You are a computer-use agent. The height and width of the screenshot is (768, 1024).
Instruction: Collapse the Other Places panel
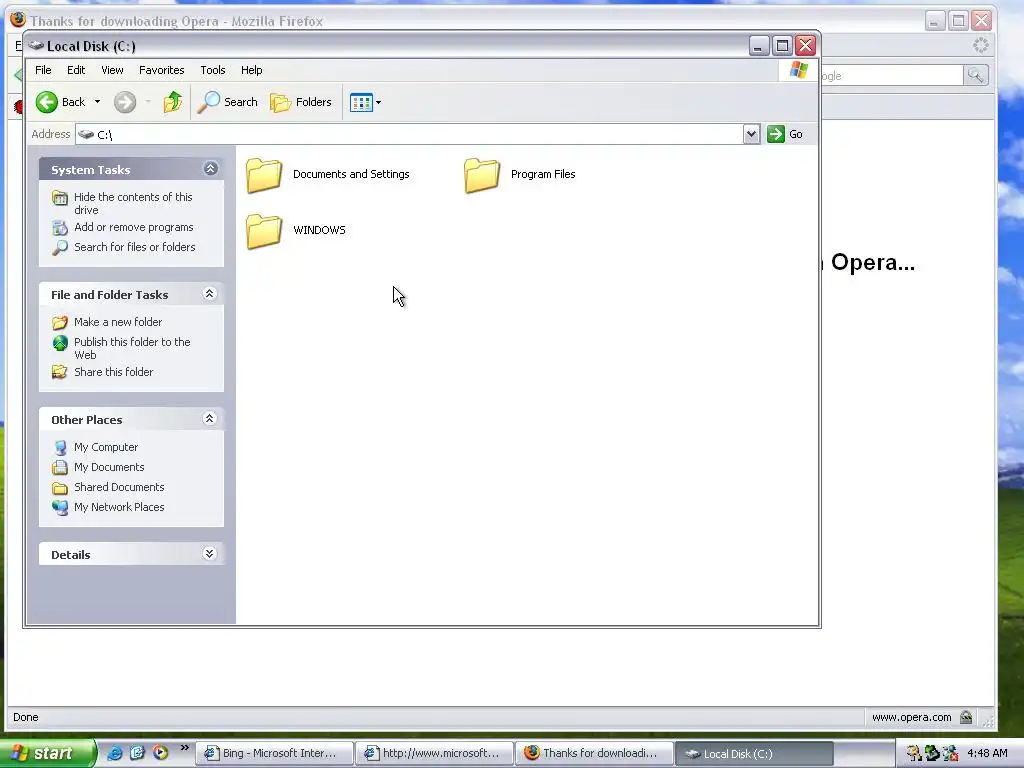click(210, 419)
